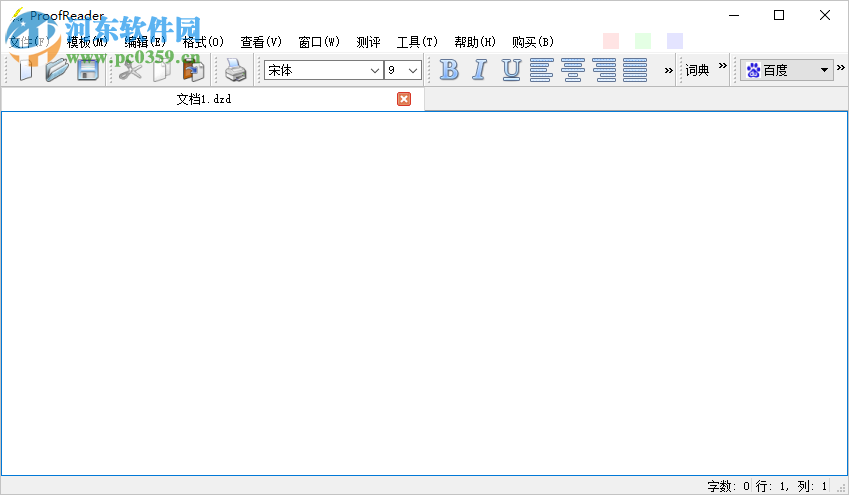
Task: Copy selection with the copy pages icon
Action: [161, 70]
